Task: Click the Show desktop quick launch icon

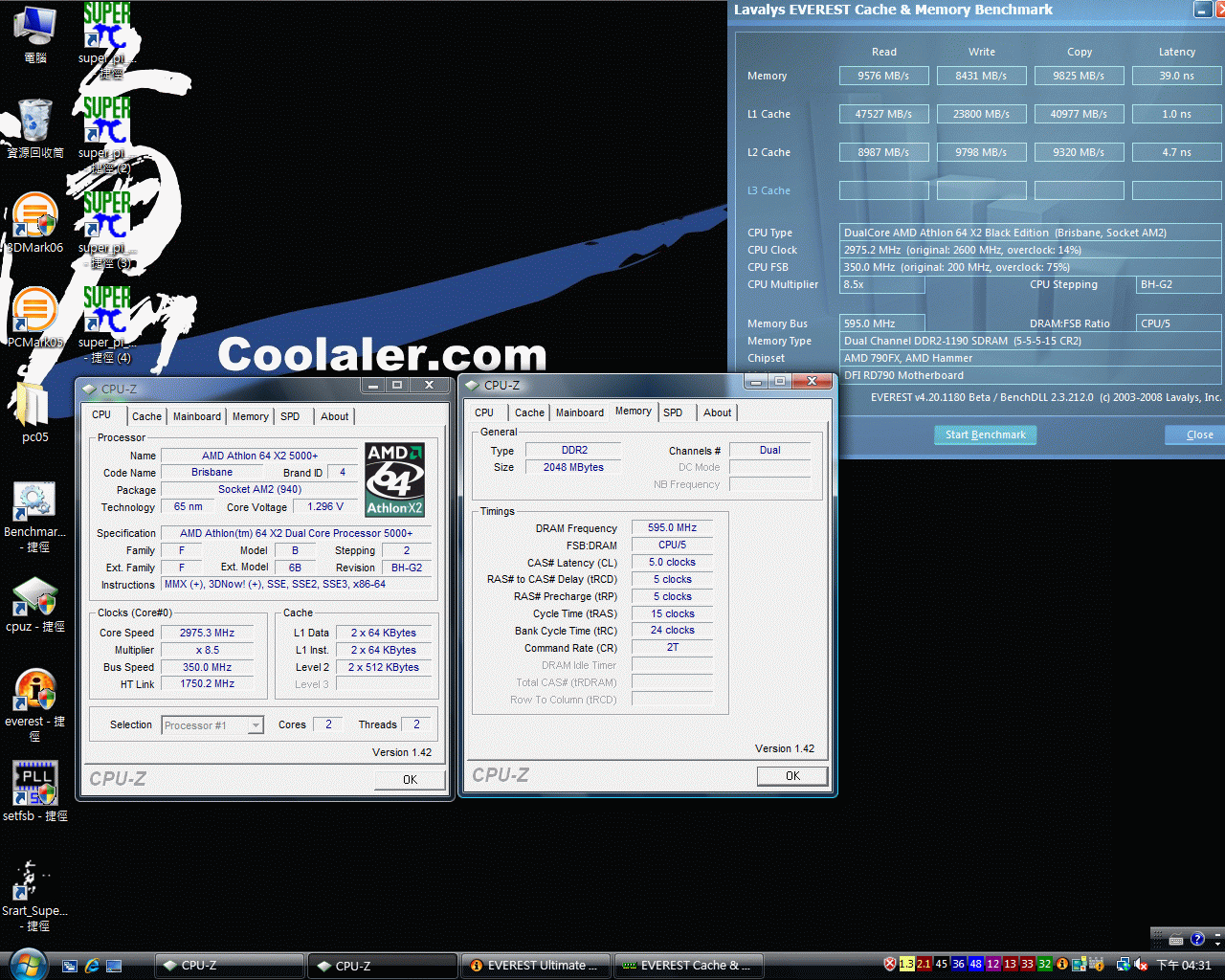Action: 114,966
